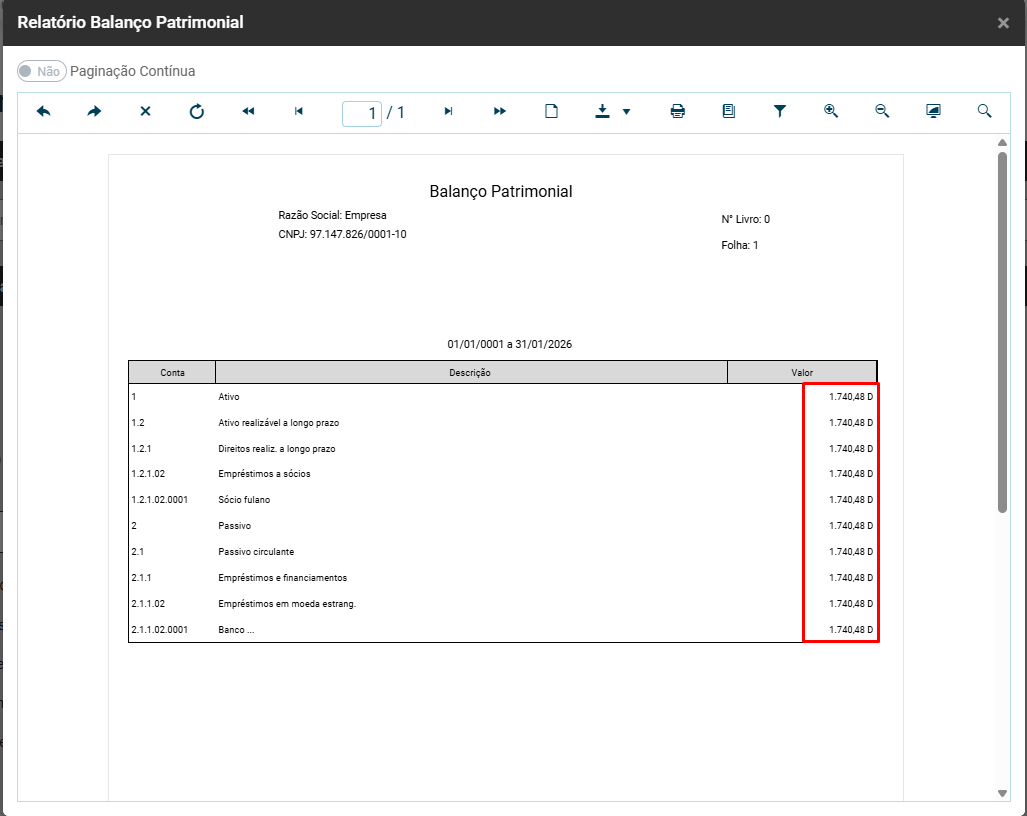Viewport: 1027px width, 816px height.
Task: Click the 'Empréstimos e financiamentos' description
Action: [x=282, y=578]
